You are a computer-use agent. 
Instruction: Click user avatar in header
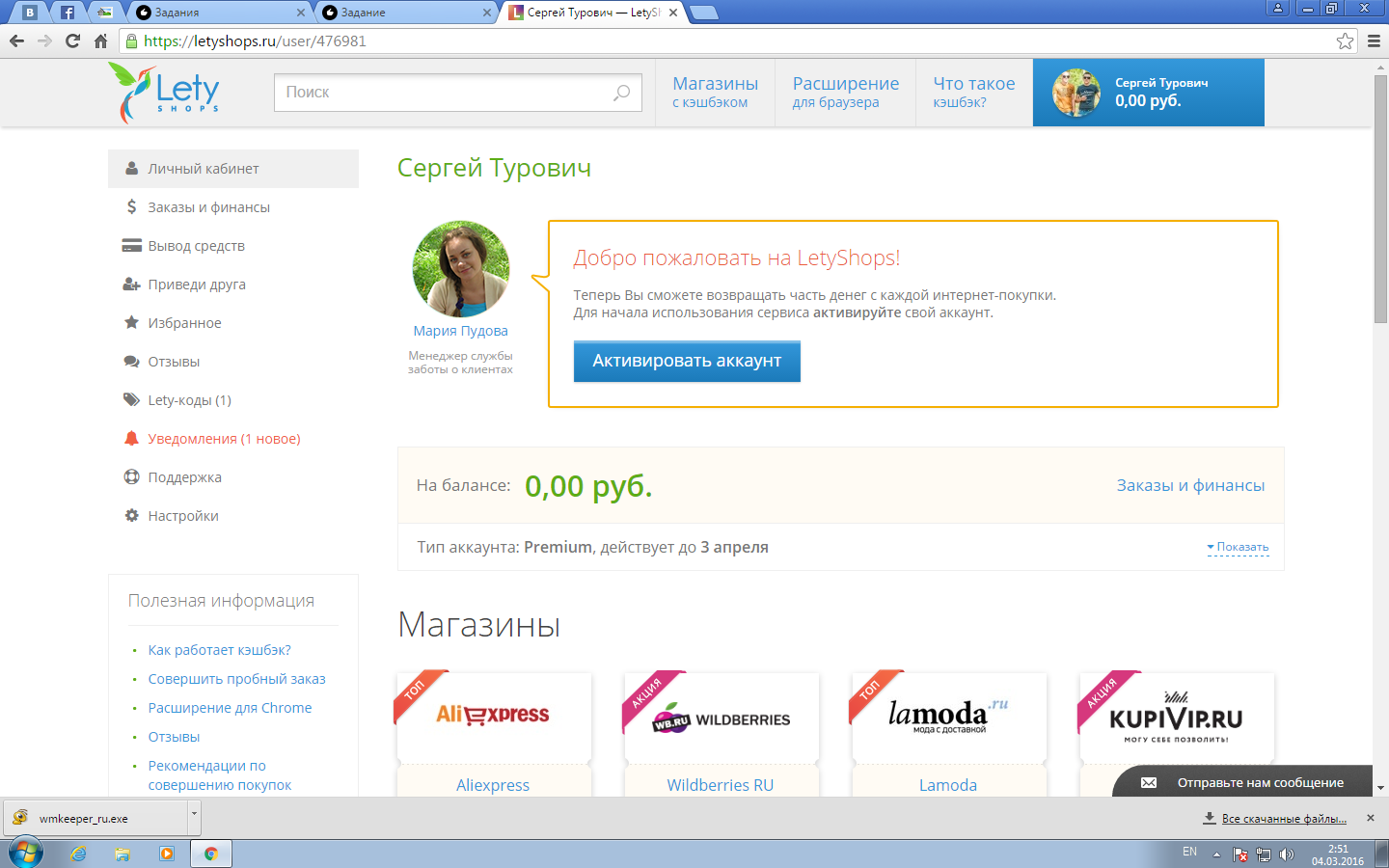pos(1076,93)
